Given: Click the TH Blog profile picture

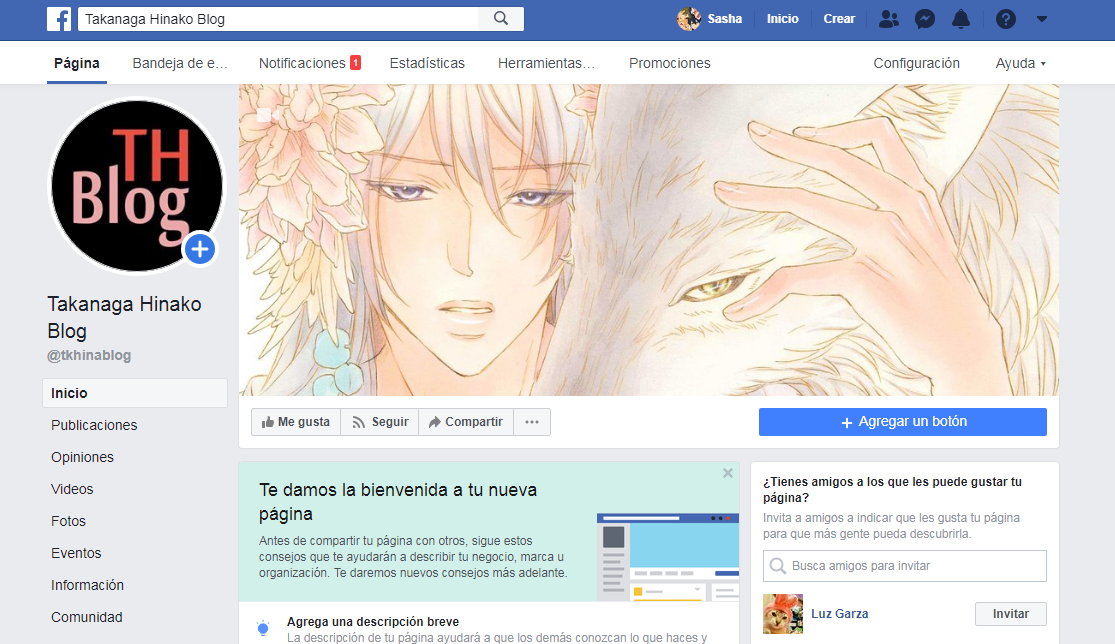Looking at the screenshot, I should (x=136, y=186).
